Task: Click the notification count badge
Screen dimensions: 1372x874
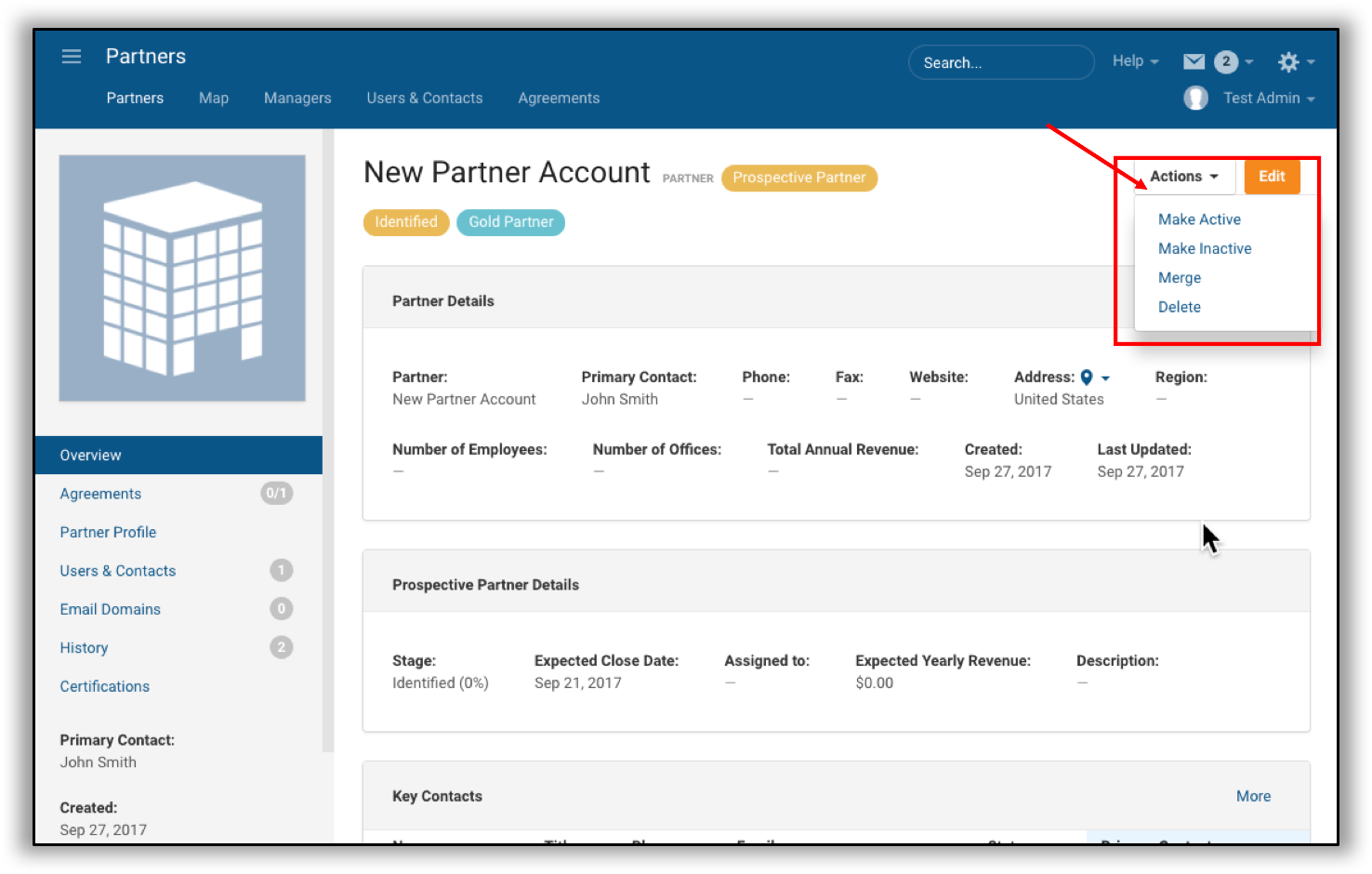Action: coord(1227,61)
